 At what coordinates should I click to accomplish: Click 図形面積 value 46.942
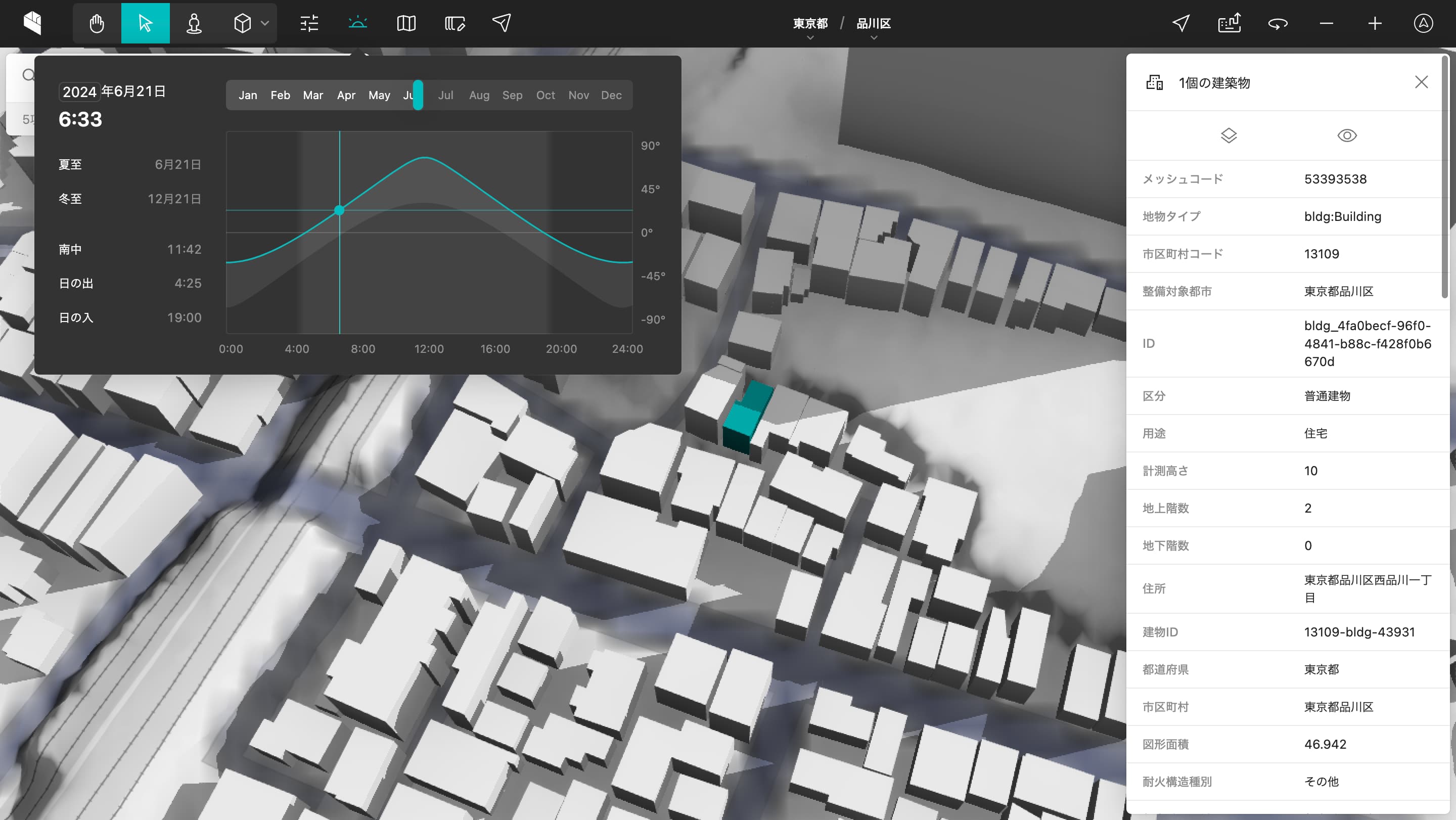(x=1325, y=744)
